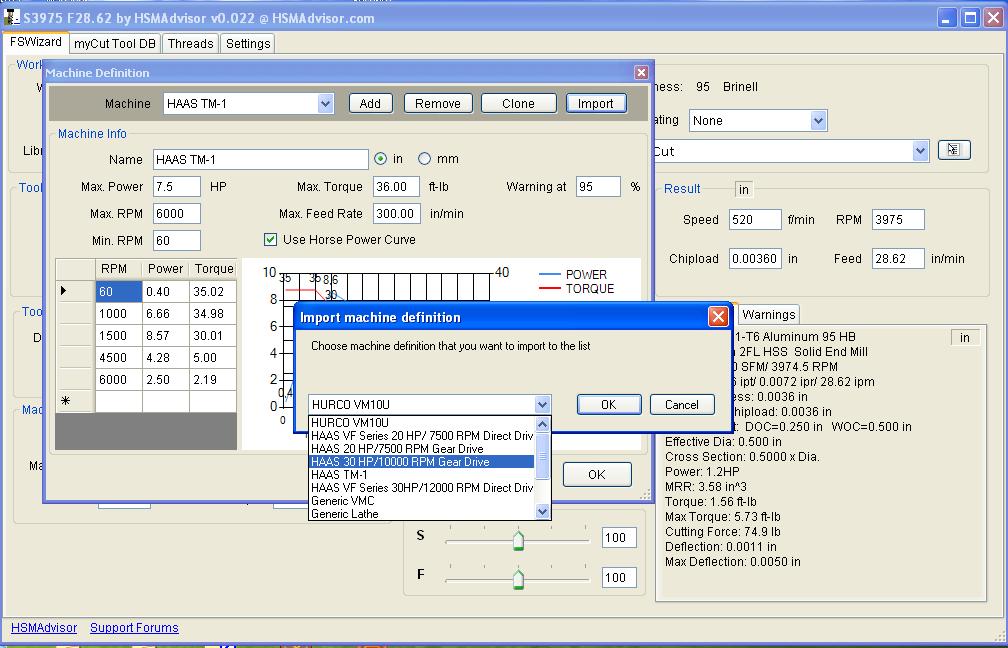The height and width of the screenshot is (648, 1008).
Task: Select the inches unit radio button
Action: pos(380,159)
